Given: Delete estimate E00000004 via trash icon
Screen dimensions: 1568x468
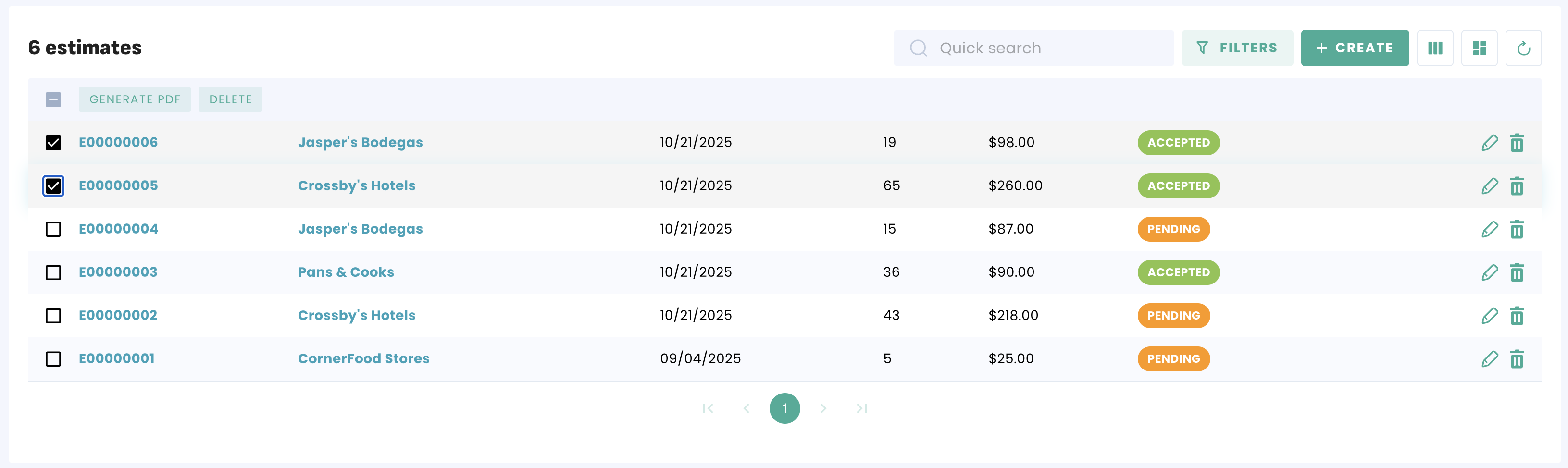Looking at the screenshot, I should 1516,230.
